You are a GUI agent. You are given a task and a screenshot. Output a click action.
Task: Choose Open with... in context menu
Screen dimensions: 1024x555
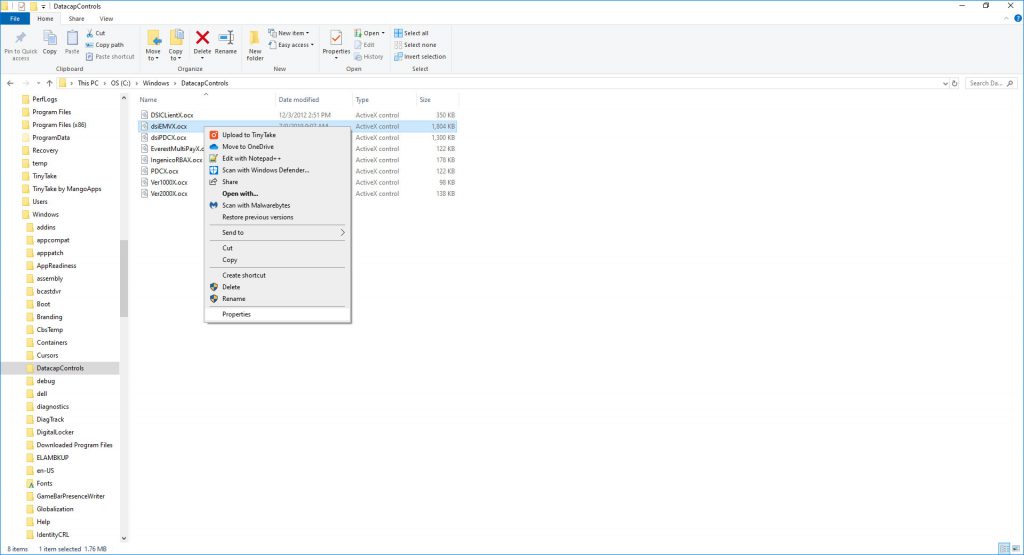278,194
